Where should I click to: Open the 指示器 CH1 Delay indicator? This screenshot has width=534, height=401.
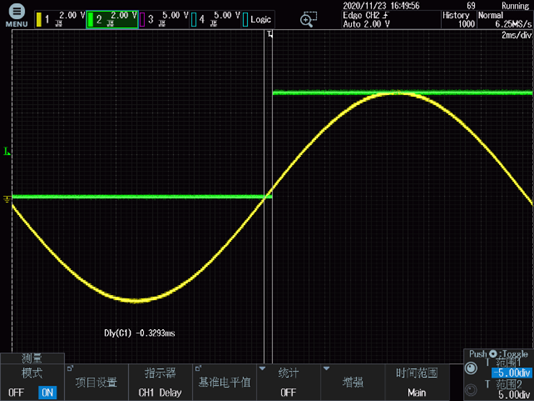160,382
